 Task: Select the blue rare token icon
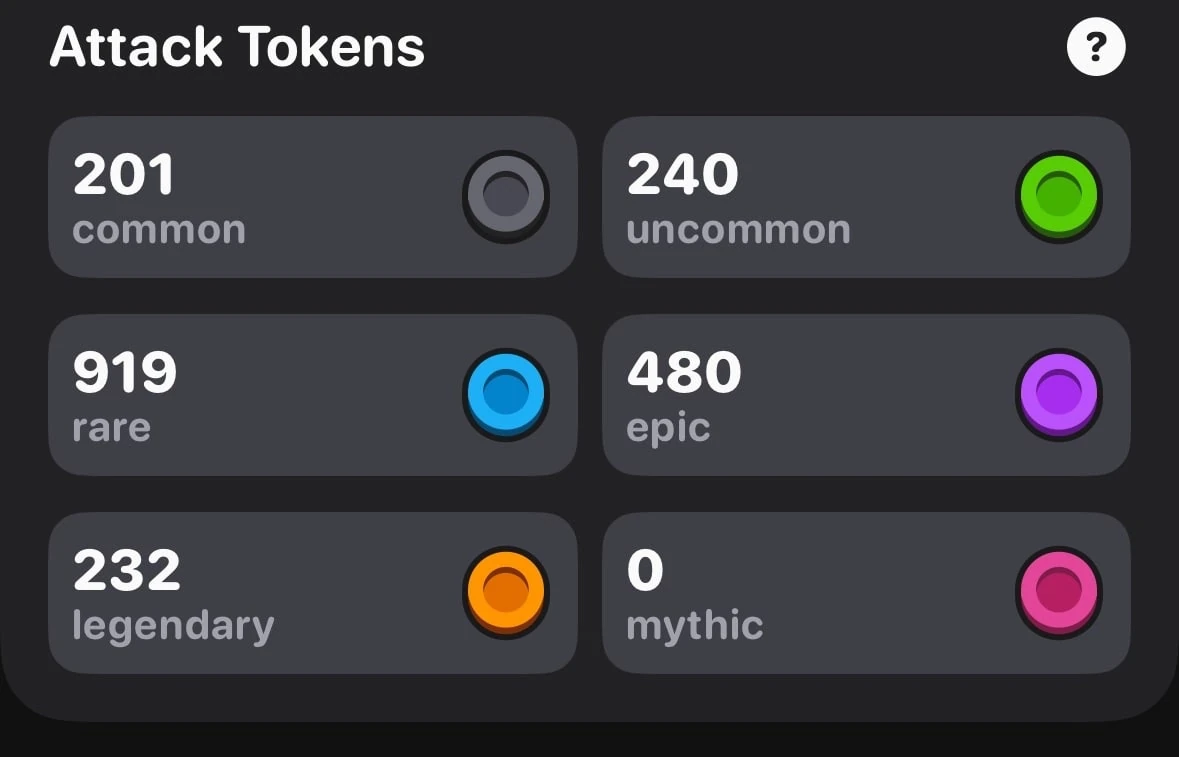point(506,393)
